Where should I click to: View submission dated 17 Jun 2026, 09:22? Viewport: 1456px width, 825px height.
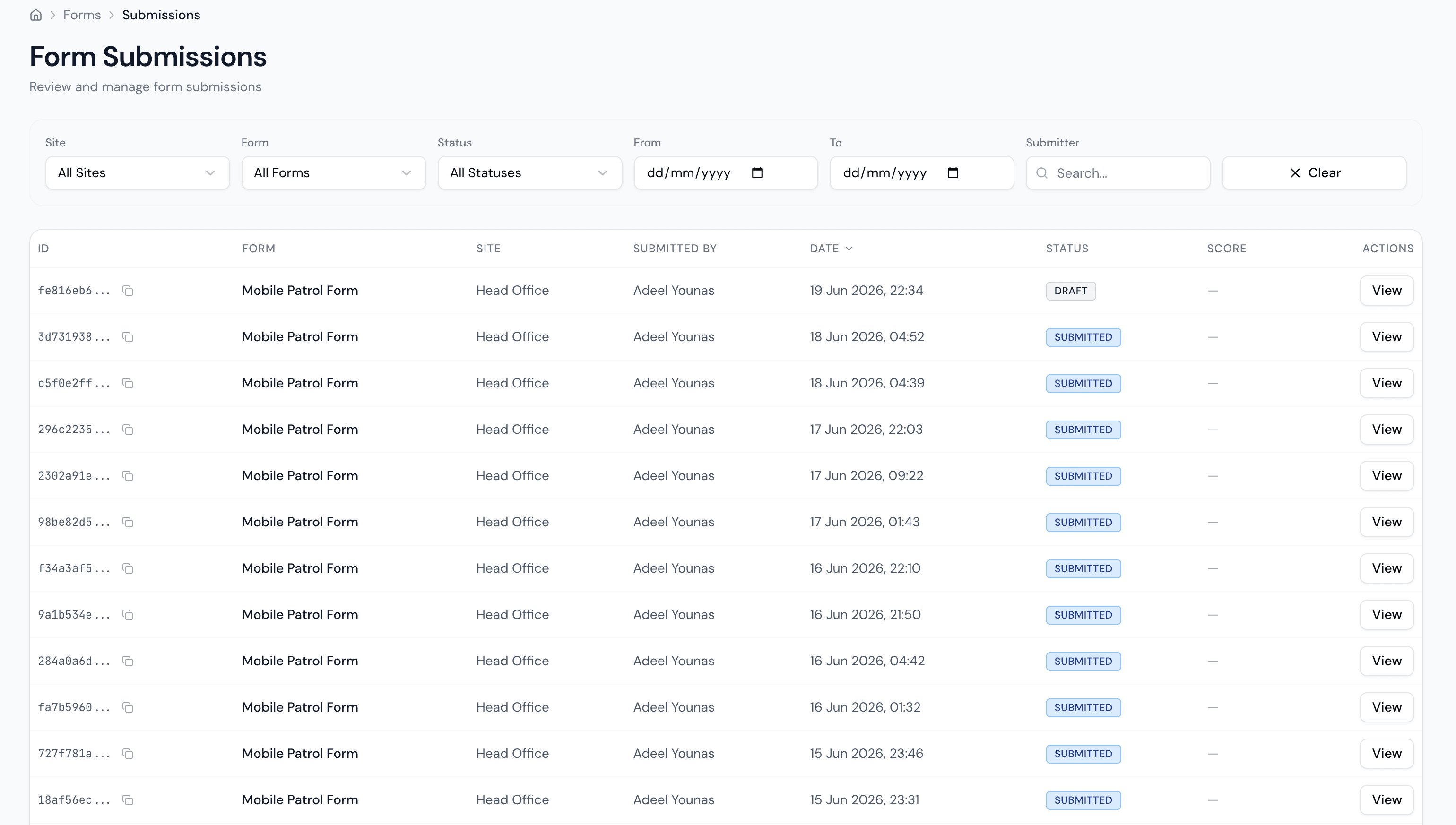[1387, 476]
